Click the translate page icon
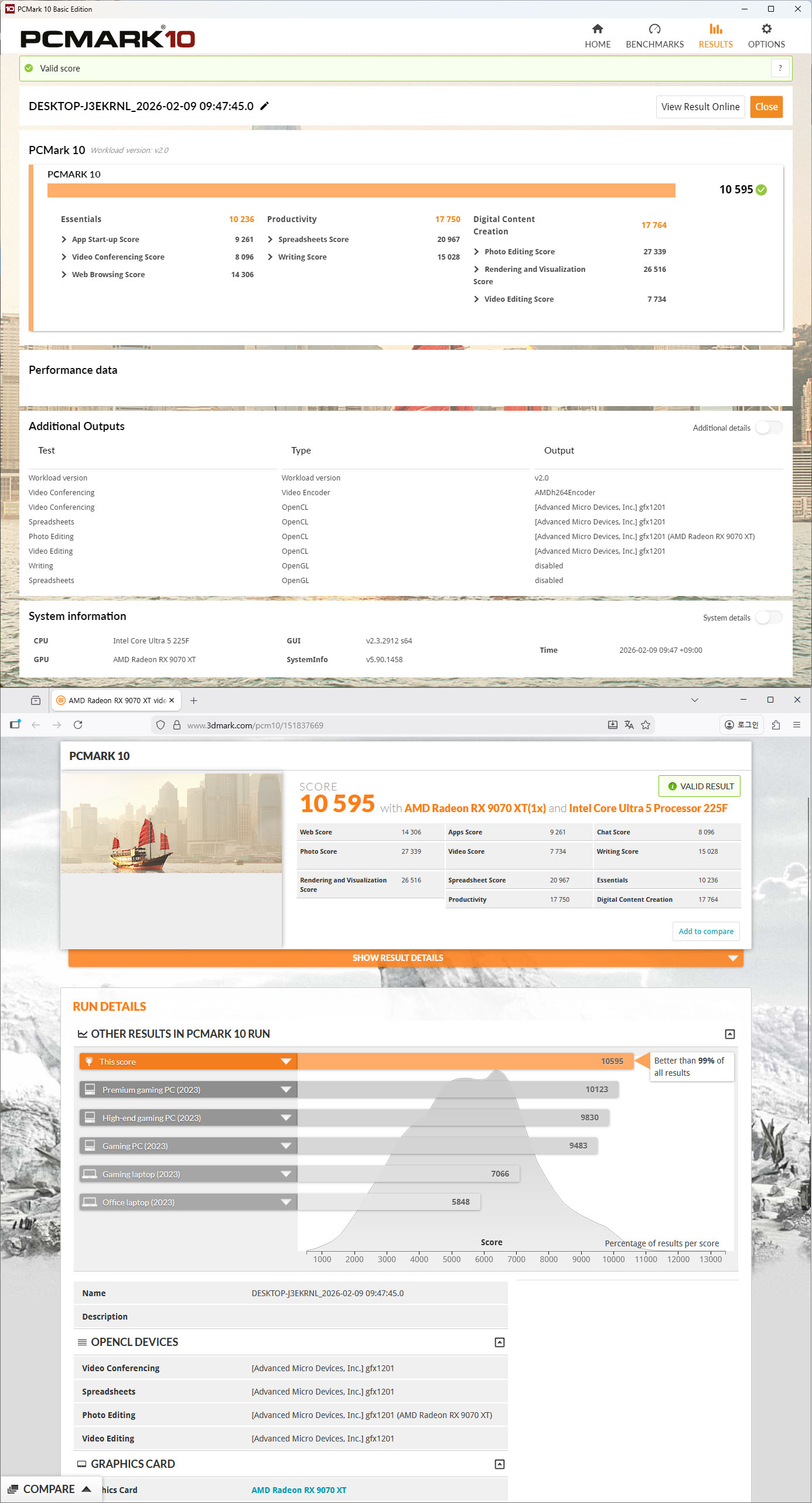Viewport: 812px width, 1503px height. pos(629,725)
